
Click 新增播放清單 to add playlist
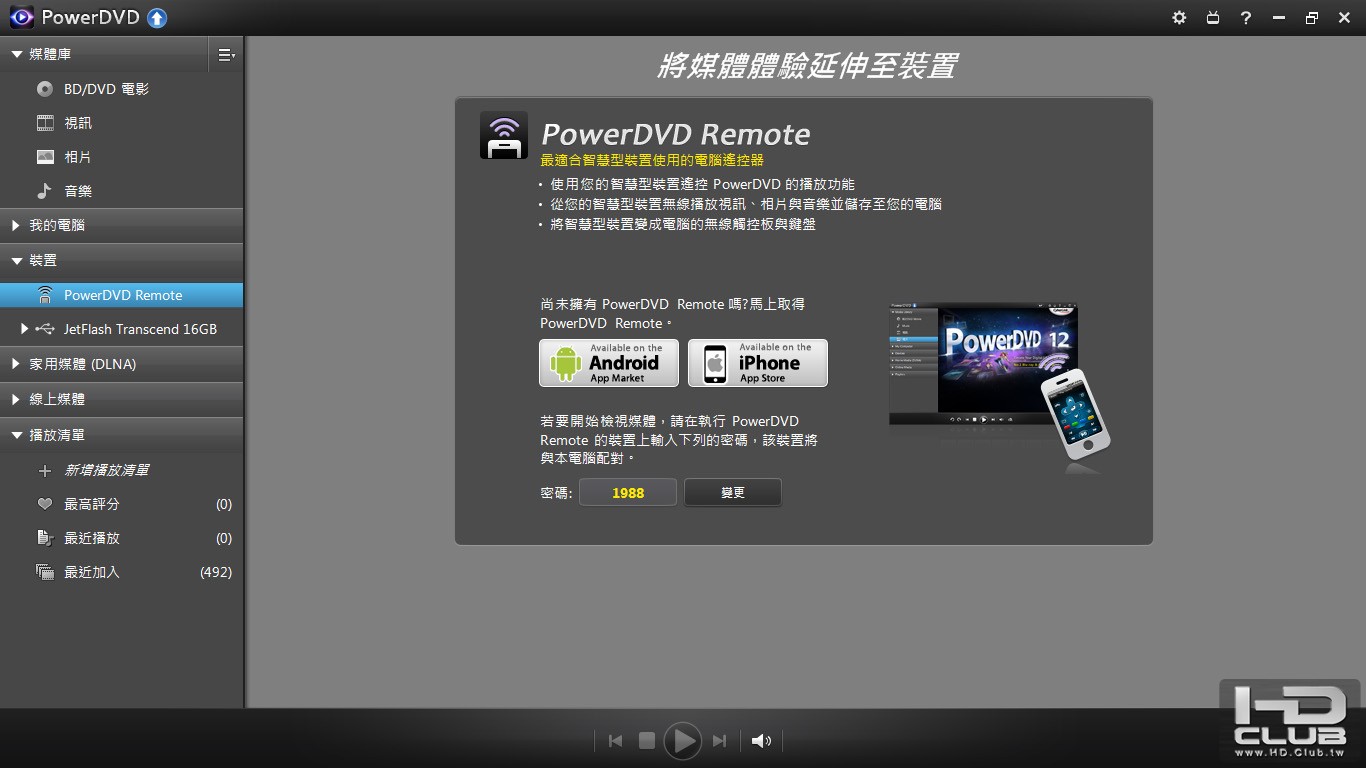point(106,470)
